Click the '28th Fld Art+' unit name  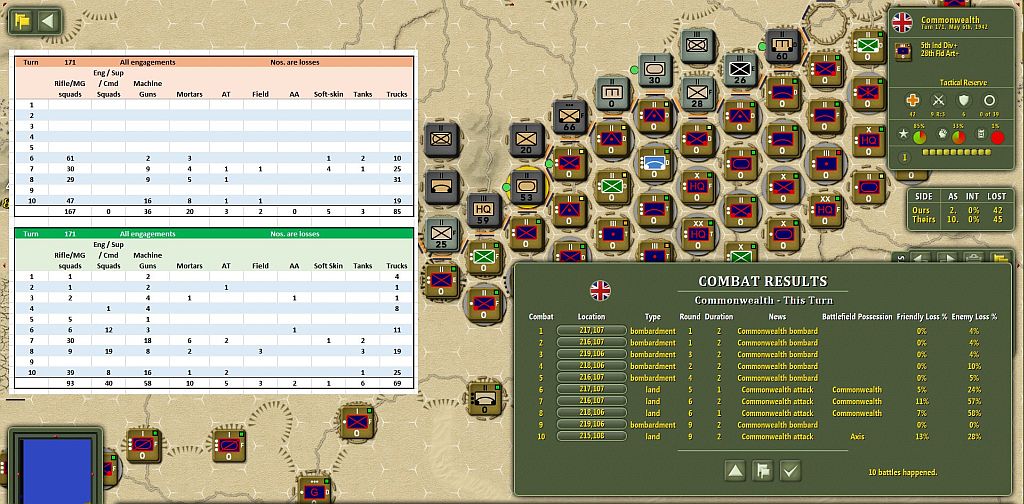point(940,54)
